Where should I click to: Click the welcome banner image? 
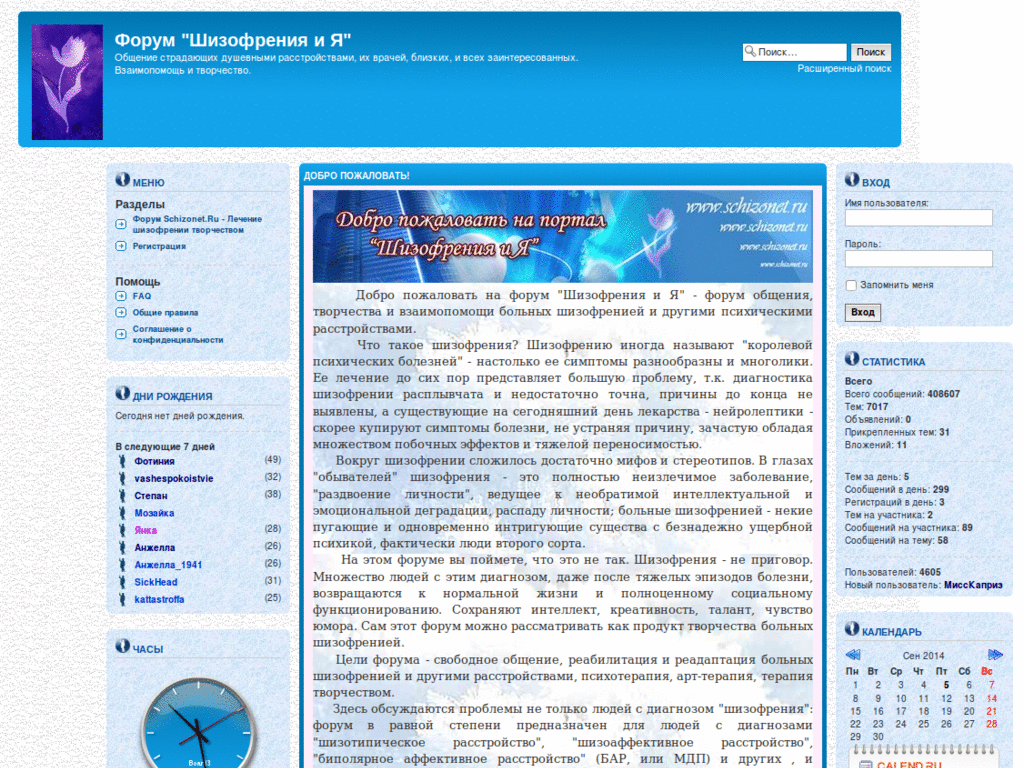click(562, 236)
